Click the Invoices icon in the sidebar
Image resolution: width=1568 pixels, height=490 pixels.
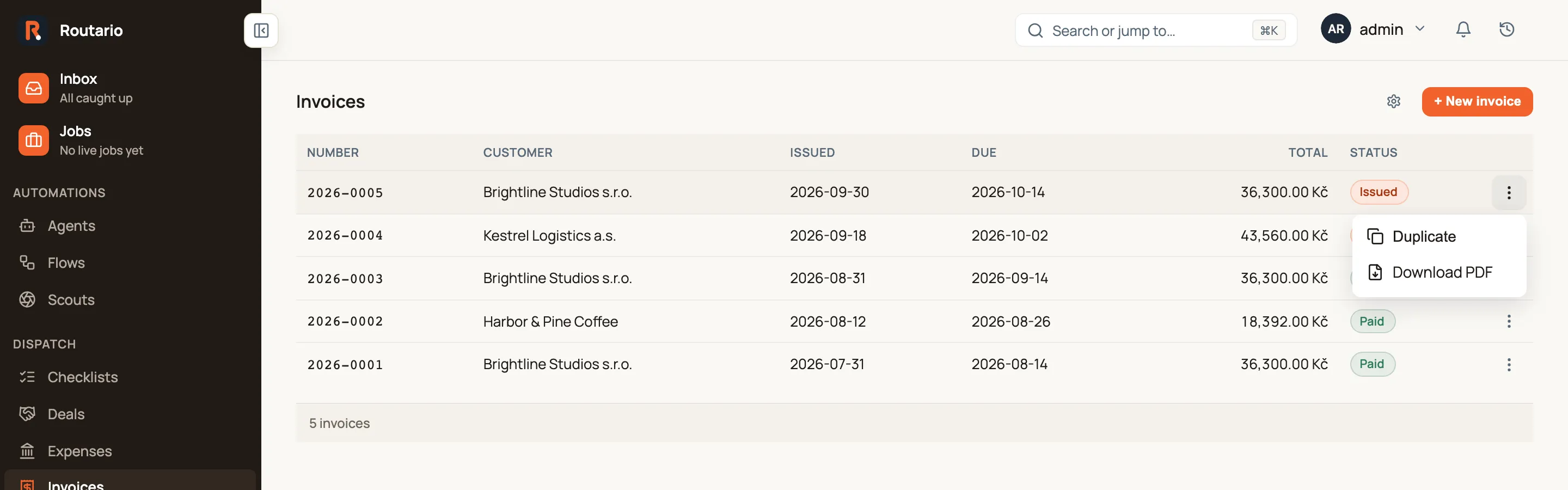click(x=27, y=485)
